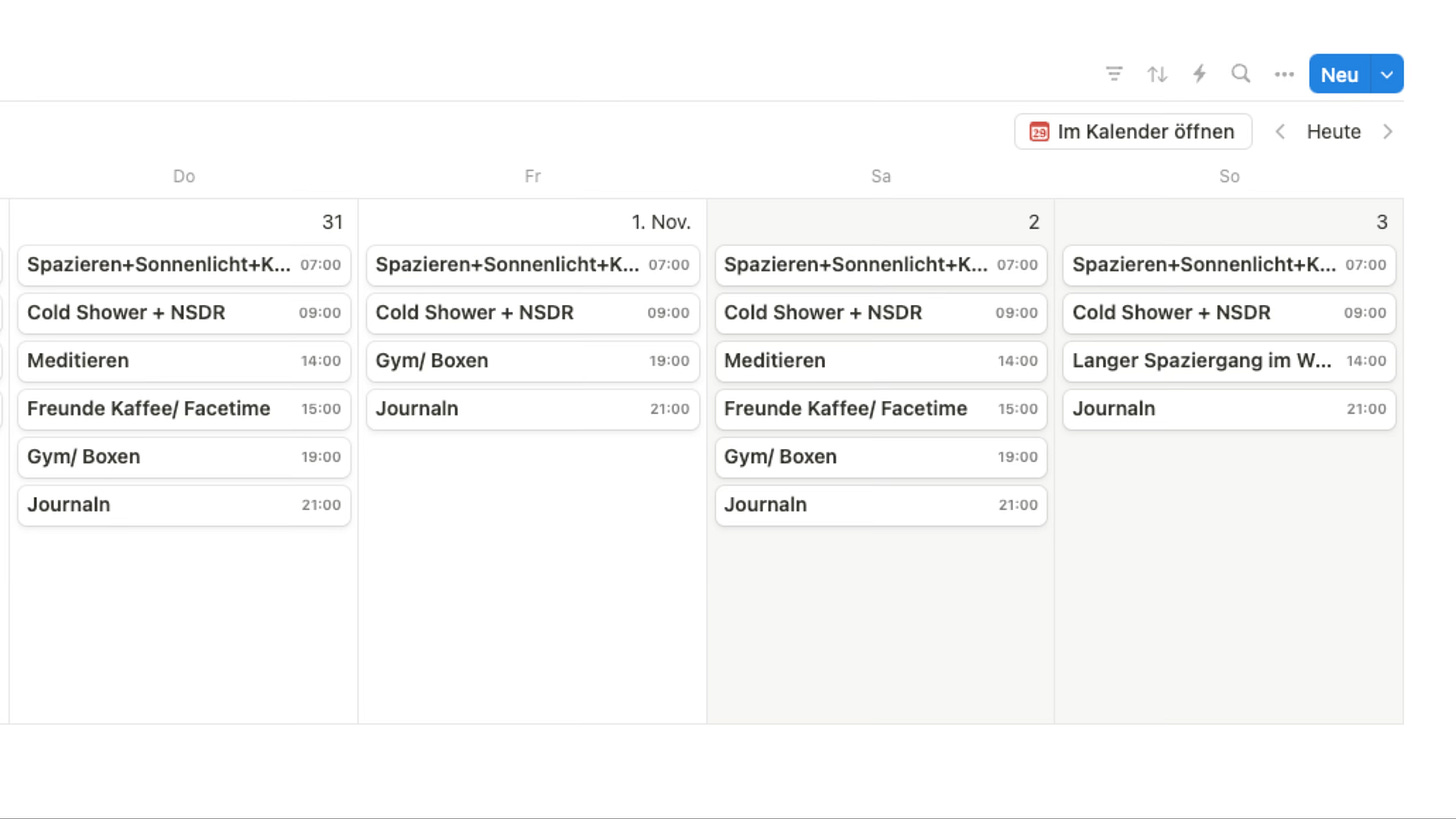Open the automations lightning bolt icon
Viewport: 1456px width, 819px height.
[1199, 74]
